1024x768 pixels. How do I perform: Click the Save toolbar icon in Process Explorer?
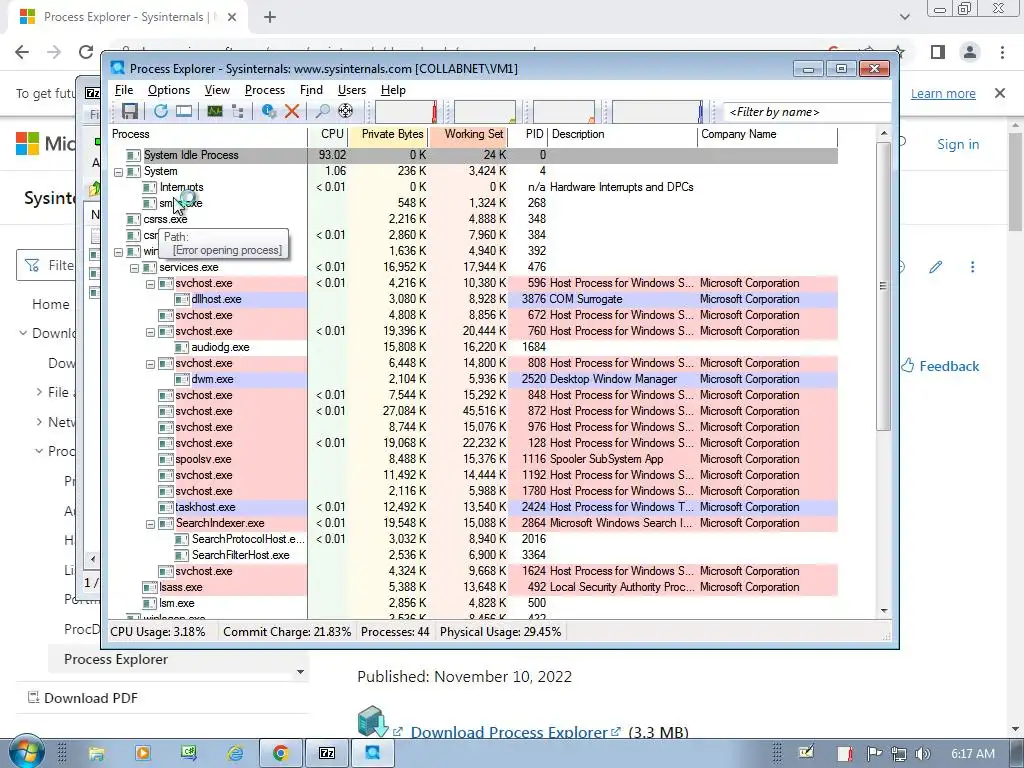(130, 111)
